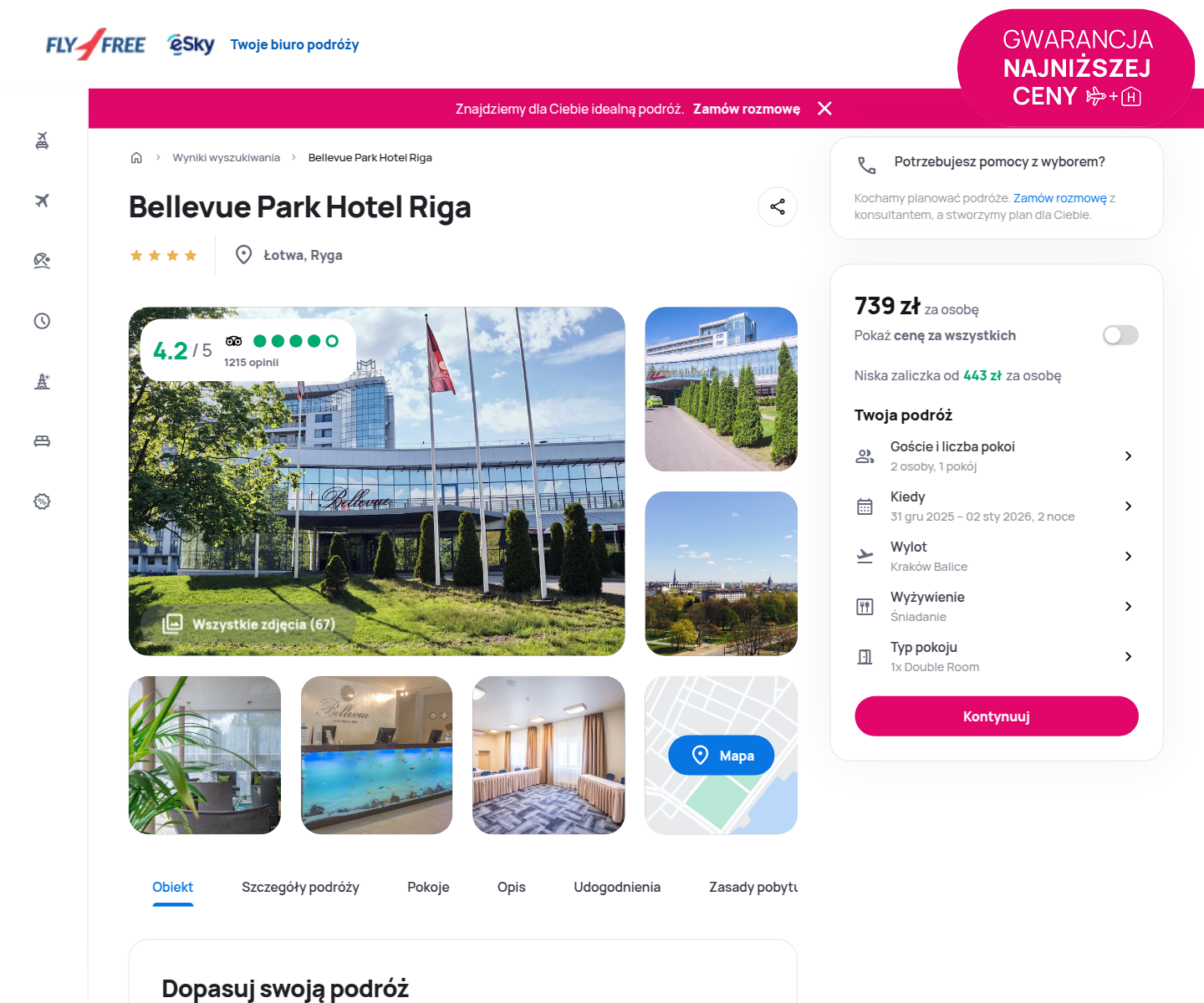Click the clock last-minute sidebar icon
This screenshot has height=1003, width=1204.
click(x=42, y=321)
